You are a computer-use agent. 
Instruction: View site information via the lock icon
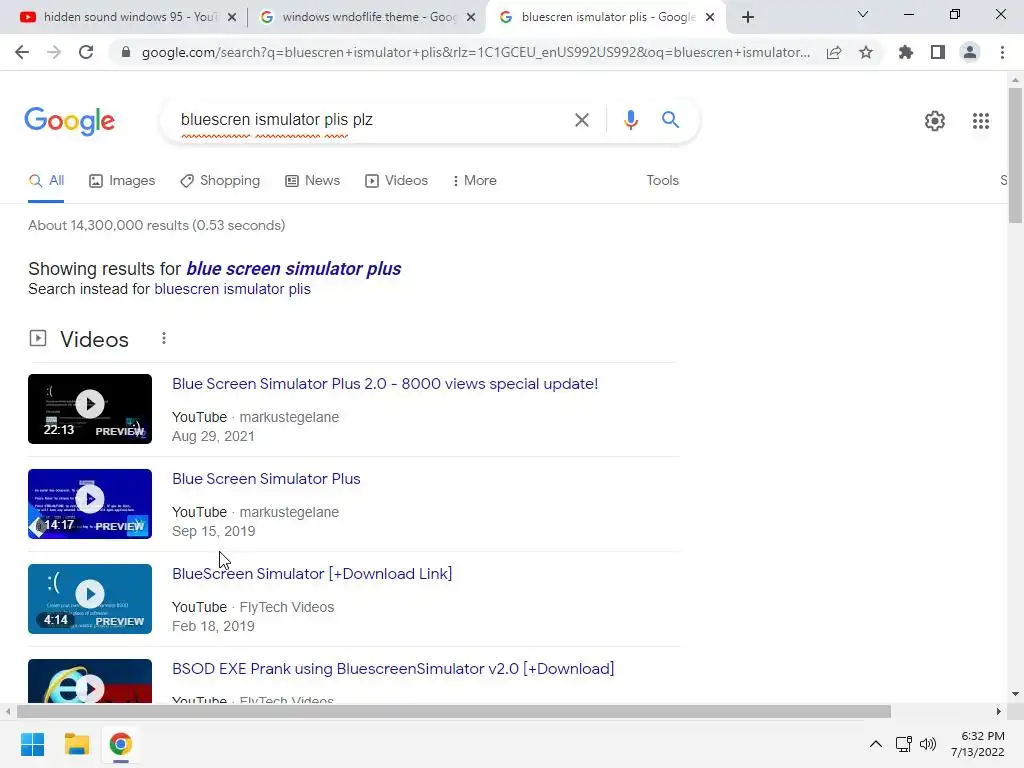[x=126, y=52]
